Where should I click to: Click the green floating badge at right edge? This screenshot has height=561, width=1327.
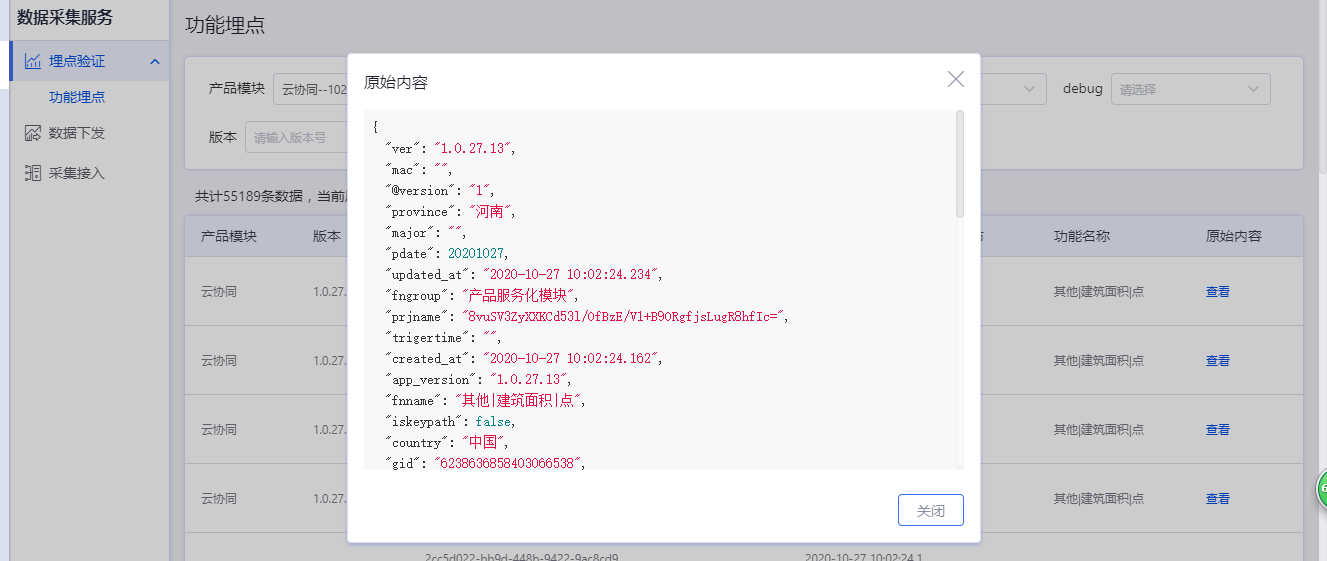coord(1321,489)
